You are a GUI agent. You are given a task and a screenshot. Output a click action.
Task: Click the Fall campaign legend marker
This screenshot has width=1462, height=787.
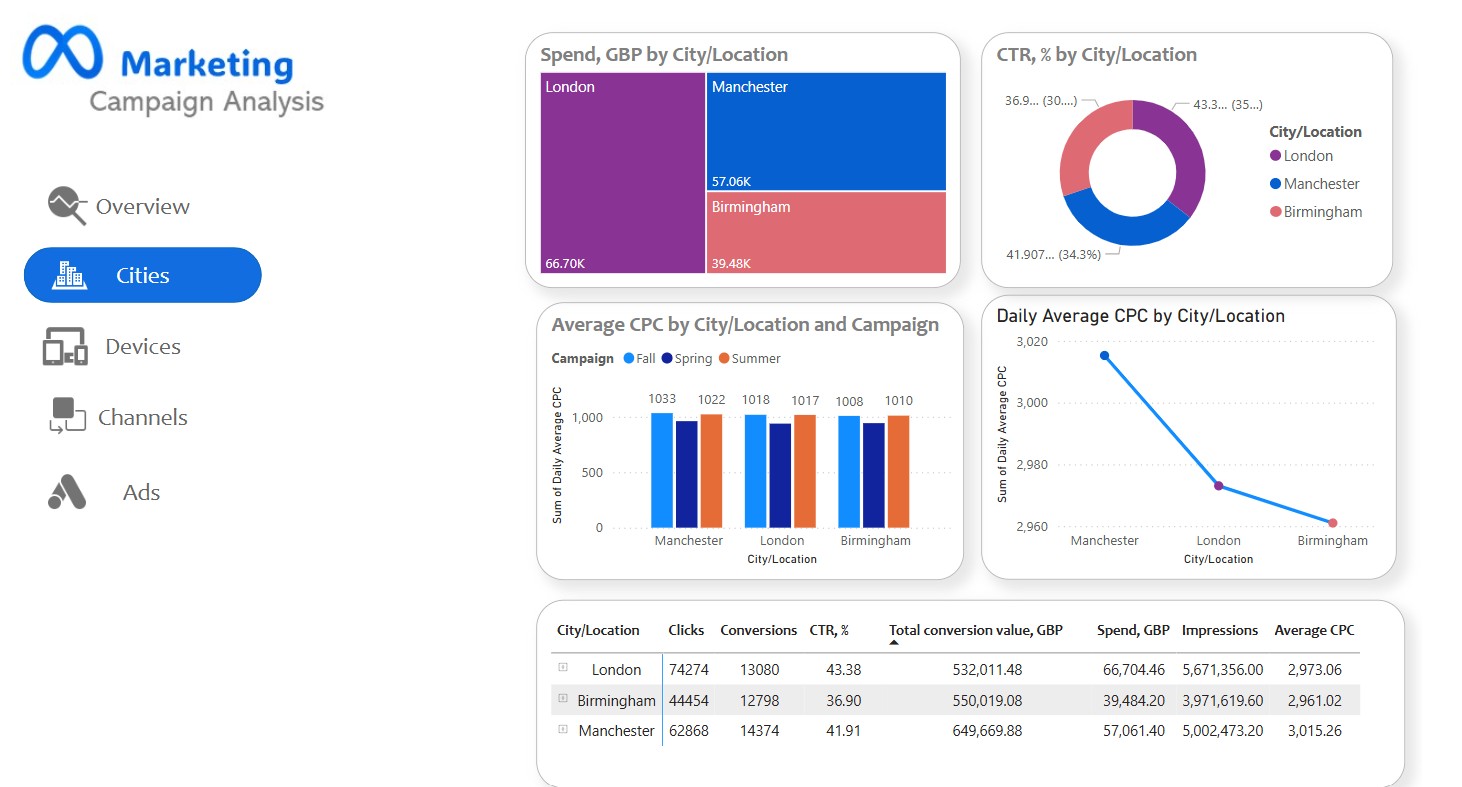628,358
